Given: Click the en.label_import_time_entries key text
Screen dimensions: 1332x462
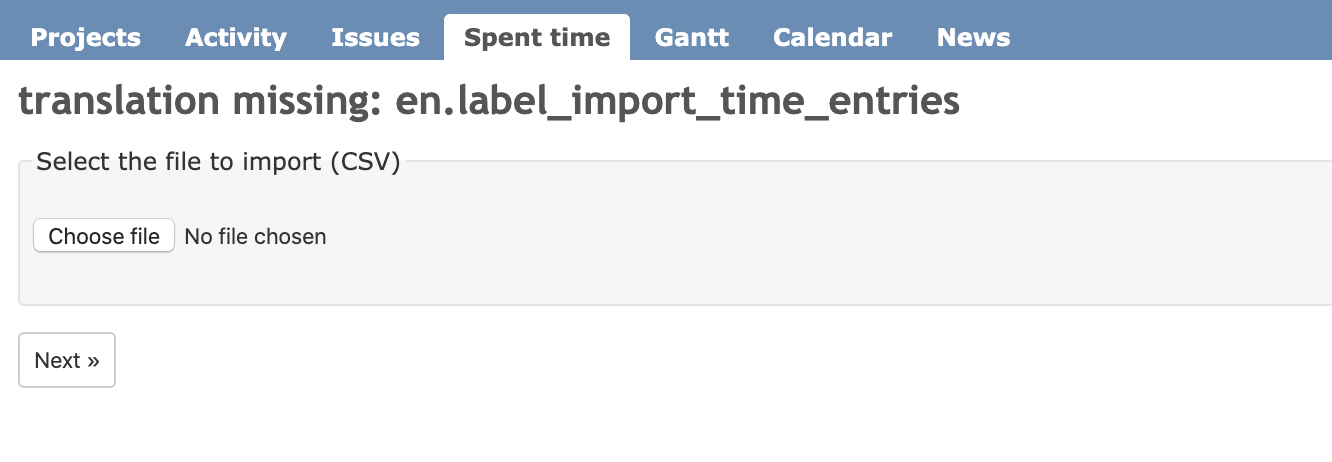Looking at the screenshot, I should click(x=677, y=102).
